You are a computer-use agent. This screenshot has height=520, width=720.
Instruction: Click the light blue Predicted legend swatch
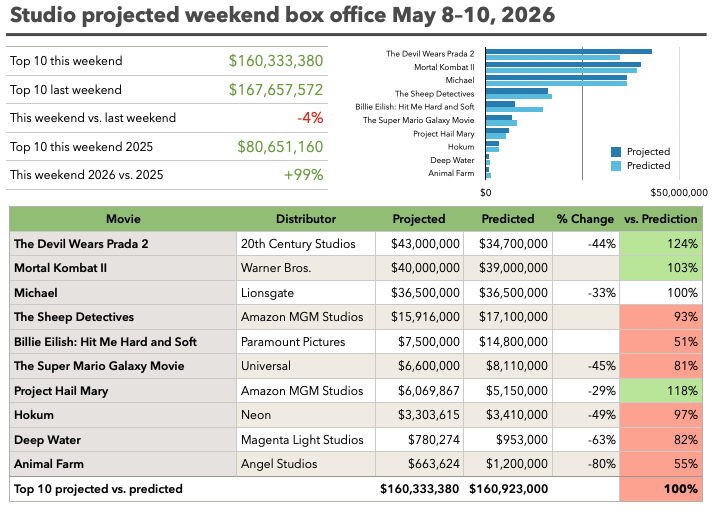coord(616,166)
